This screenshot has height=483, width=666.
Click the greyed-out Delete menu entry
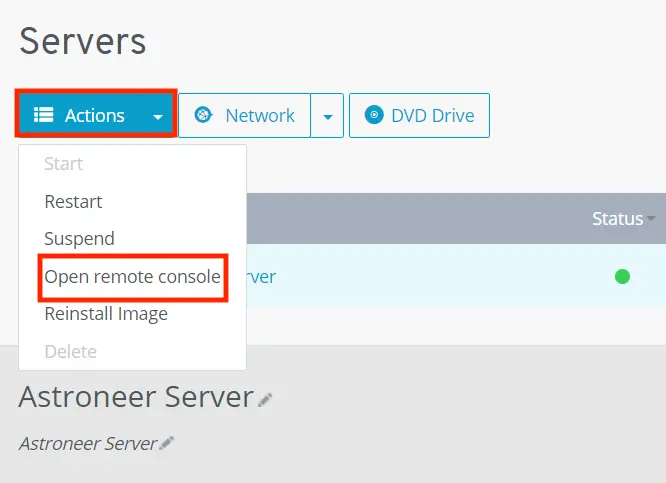[71, 352]
